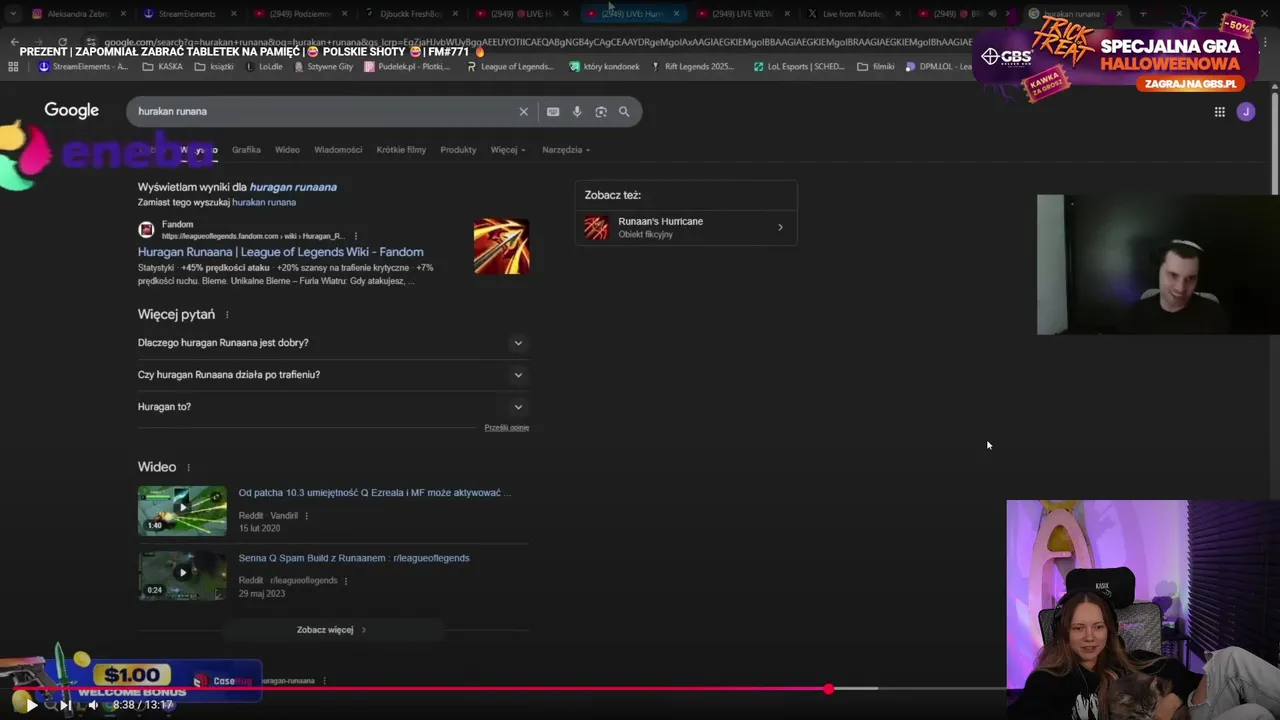
Task: Open options for the Reddit Vandiril video
Action: pos(306,516)
